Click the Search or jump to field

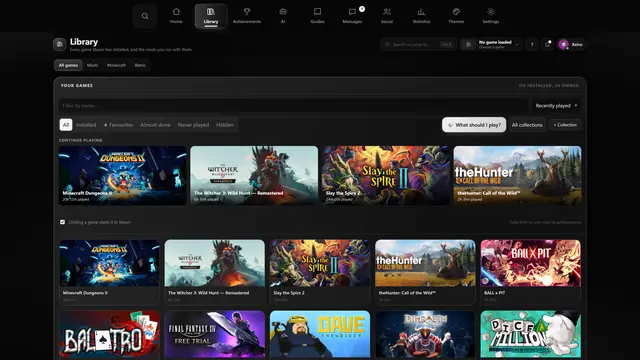point(418,44)
